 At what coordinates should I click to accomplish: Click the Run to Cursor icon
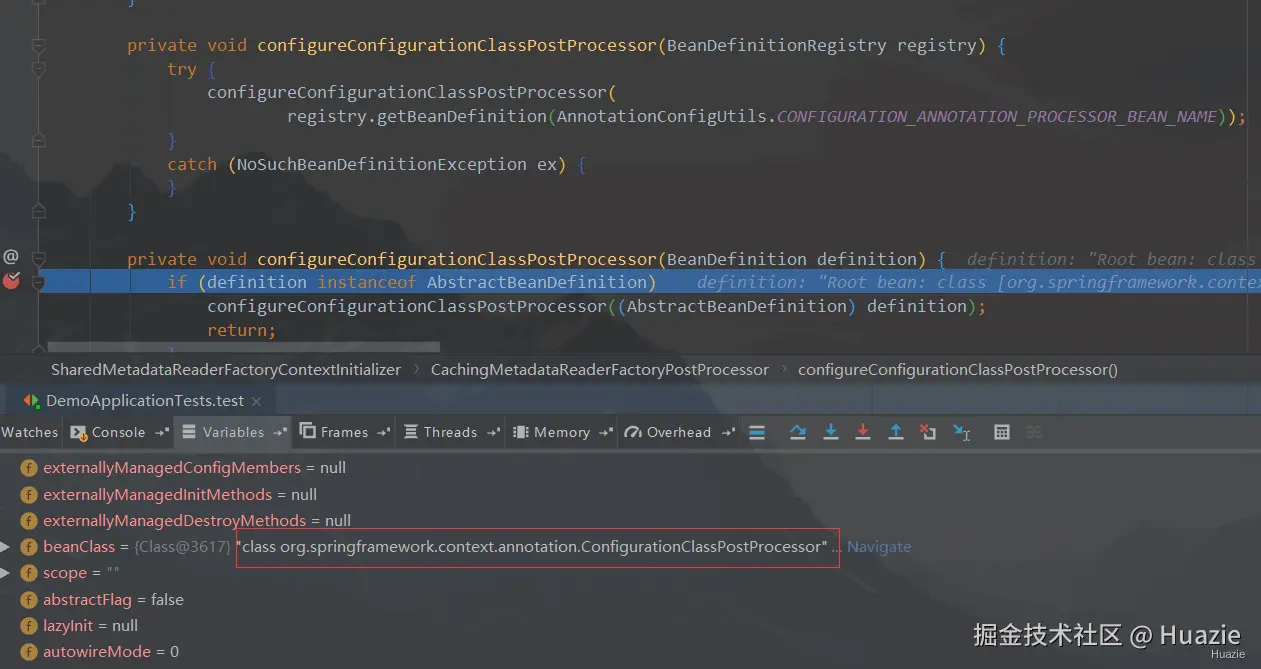(x=962, y=432)
